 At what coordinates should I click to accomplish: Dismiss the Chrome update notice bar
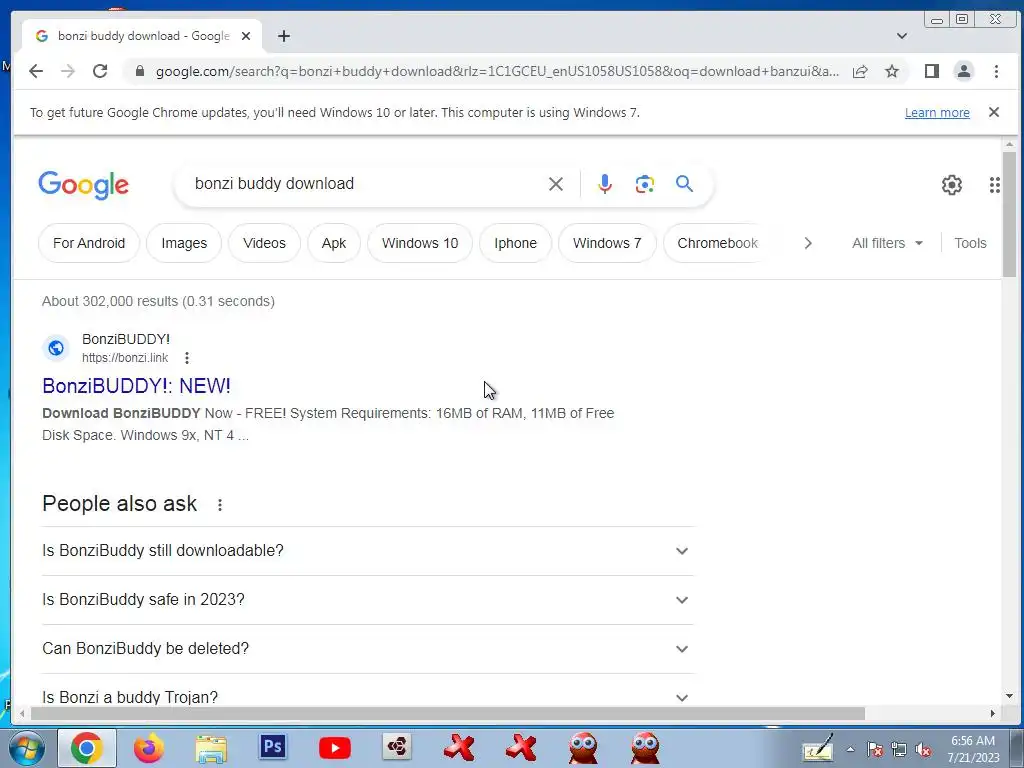coord(994,112)
